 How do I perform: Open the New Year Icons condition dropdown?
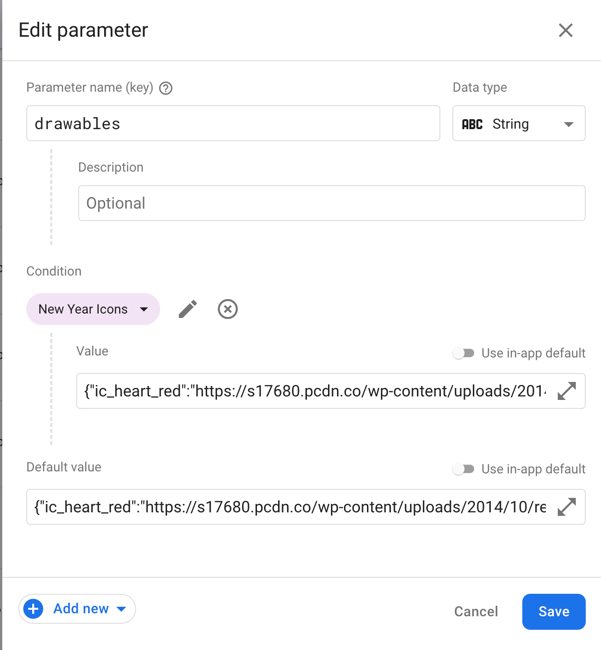[x=144, y=309]
